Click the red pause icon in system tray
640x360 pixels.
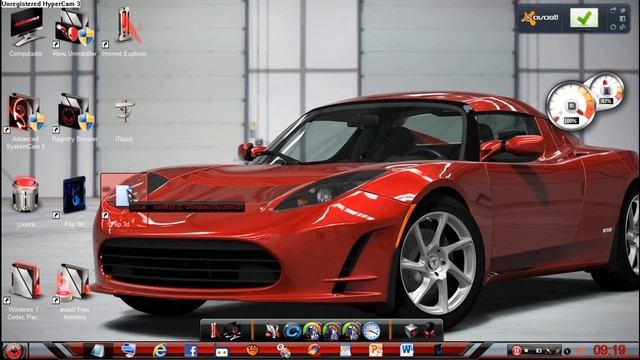pos(516,351)
